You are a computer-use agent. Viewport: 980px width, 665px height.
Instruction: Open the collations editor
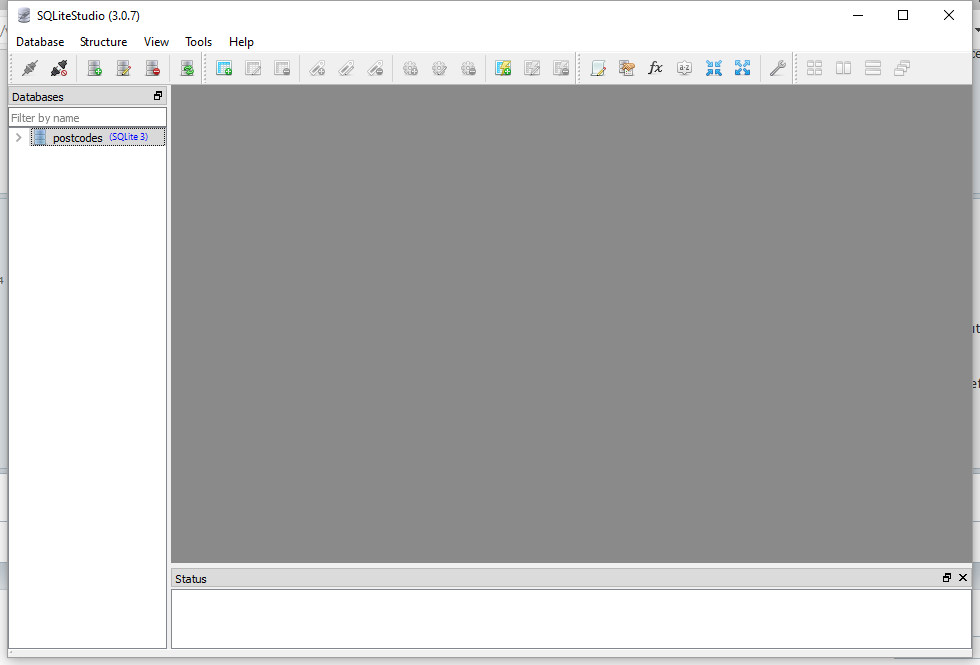tap(684, 68)
